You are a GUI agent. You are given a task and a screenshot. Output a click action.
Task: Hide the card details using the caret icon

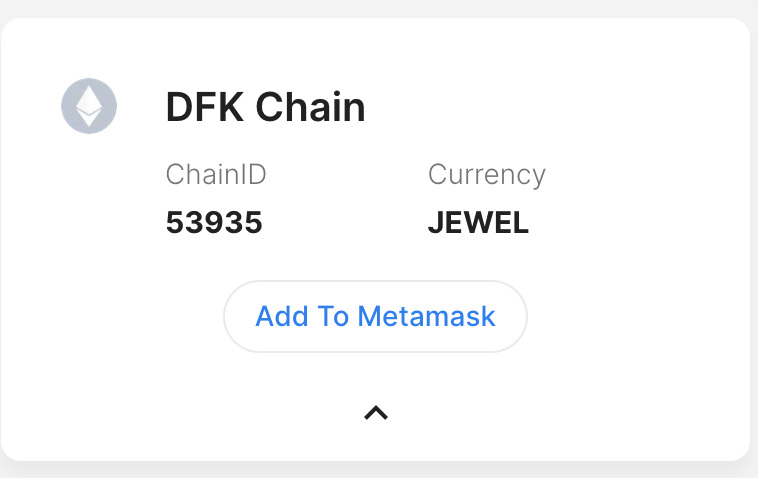pyautogui.click(x=376, y=413)
